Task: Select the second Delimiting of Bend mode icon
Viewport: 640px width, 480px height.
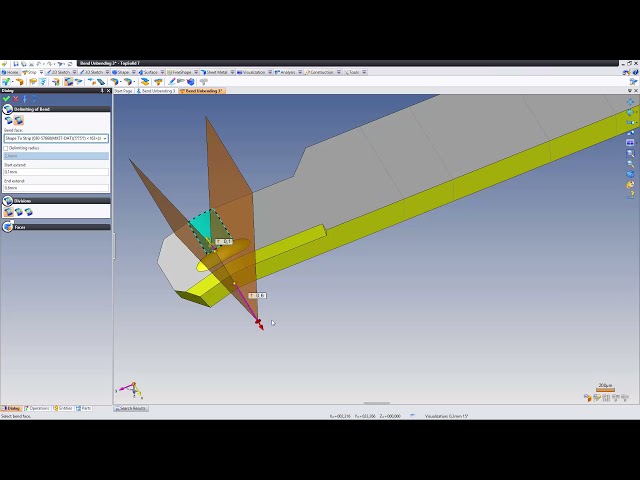Action: click(x=19, y=120)
